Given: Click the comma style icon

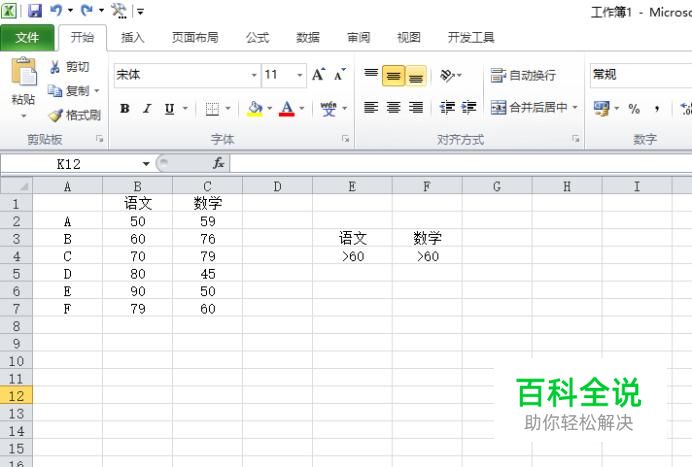Looking at the screenshot, I should click(x=657, y=109).
